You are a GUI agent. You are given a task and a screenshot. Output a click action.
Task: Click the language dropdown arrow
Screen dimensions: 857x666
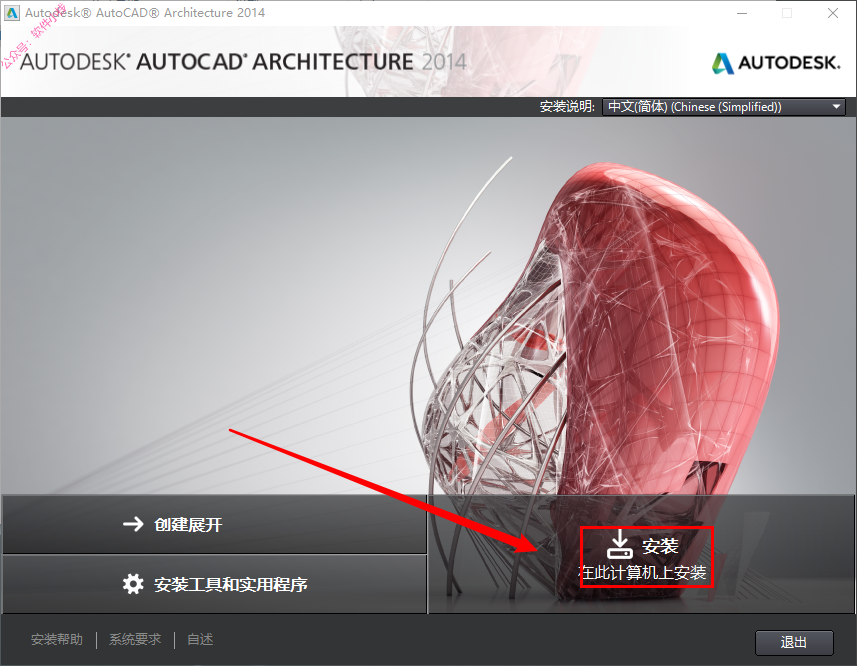(836, 107)
